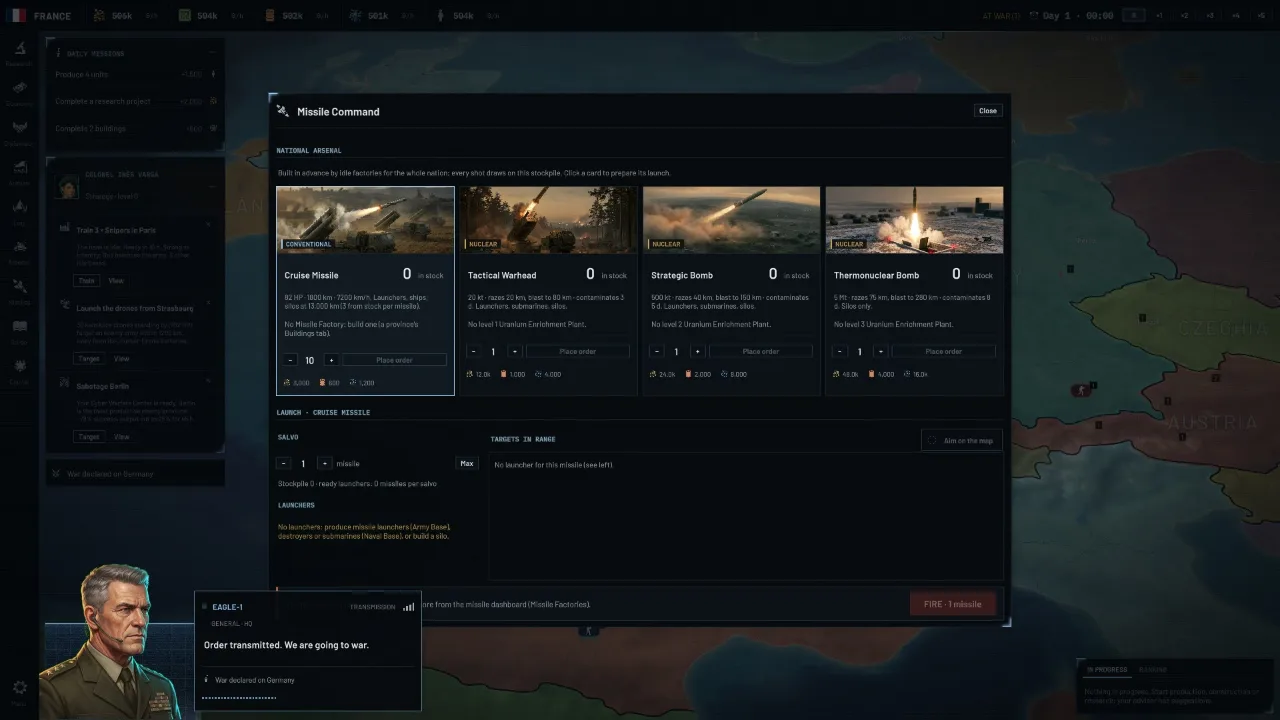
Task: Click the NUCLEAR tag on Tactical Warhead
Action: coord(482,244)
